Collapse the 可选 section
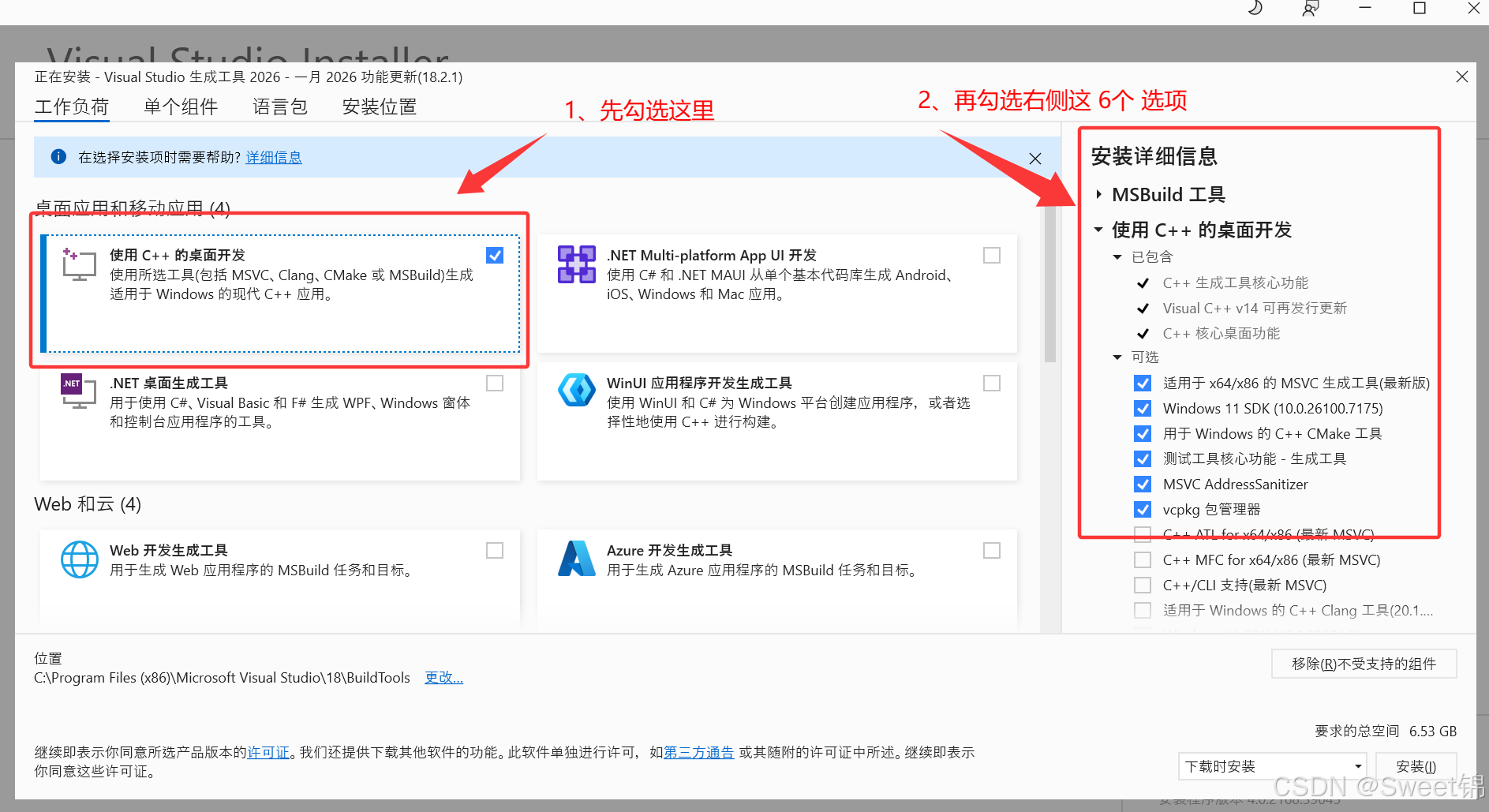Image resolution: width=1489 pixels, height=812 pixels. tap(1117, 357)
